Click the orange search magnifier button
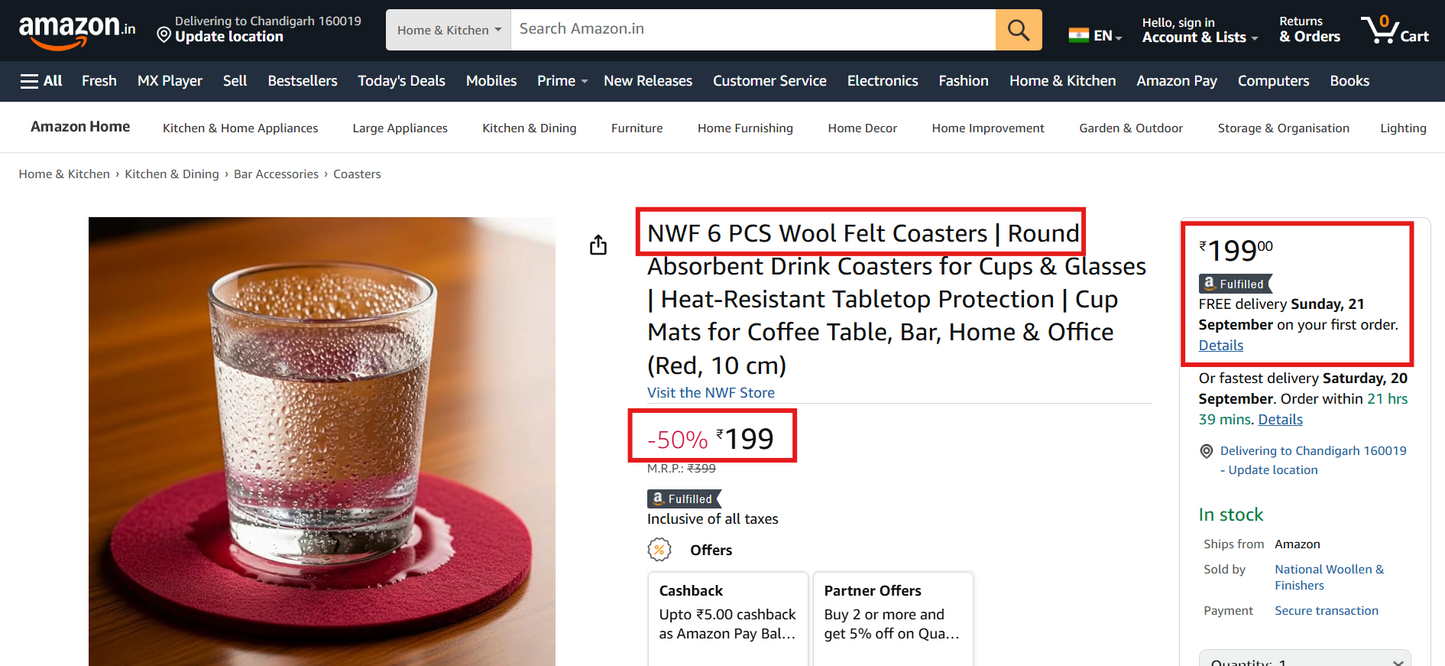Screen dimensions: 1445x666 click(x=1018, y=30)
